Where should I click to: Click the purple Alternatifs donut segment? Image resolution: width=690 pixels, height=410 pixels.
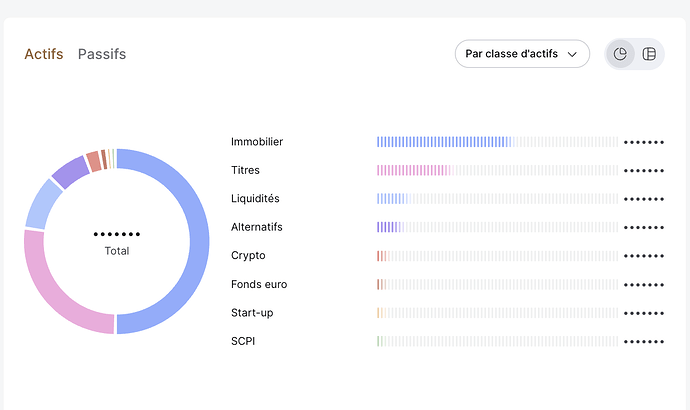[70, 172]
